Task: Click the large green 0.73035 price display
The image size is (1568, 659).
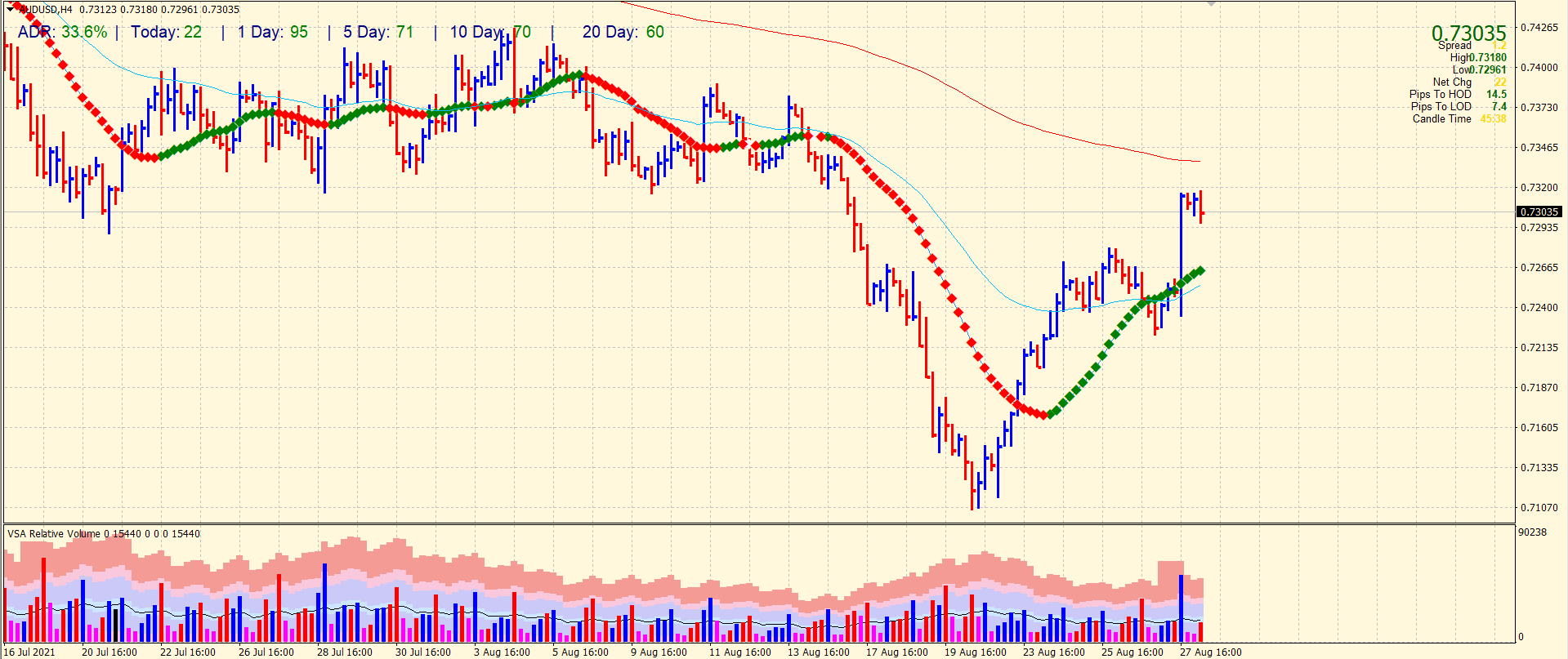Action: tap(1467, 33)
